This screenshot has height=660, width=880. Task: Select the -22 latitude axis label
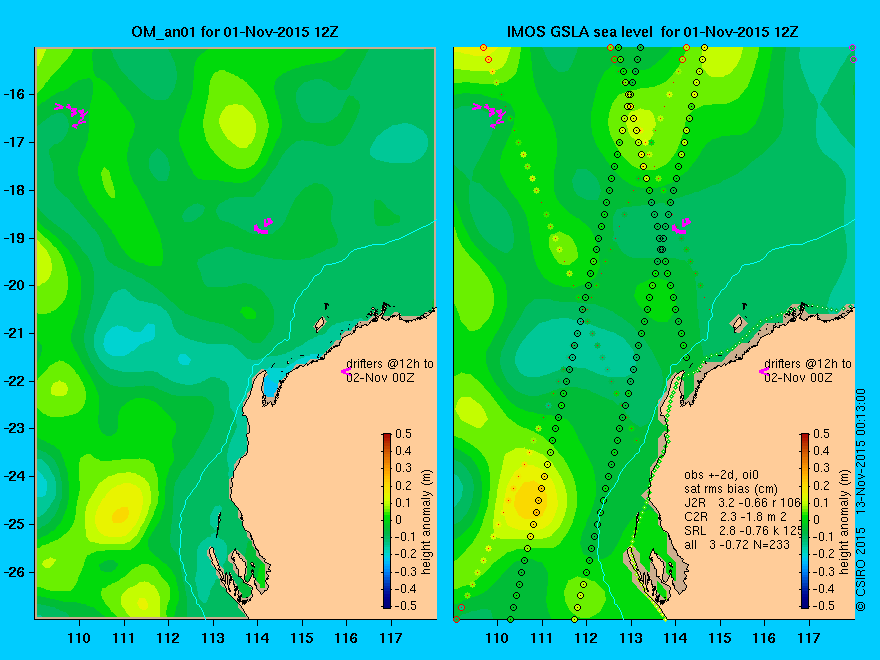tap(16, 381)
